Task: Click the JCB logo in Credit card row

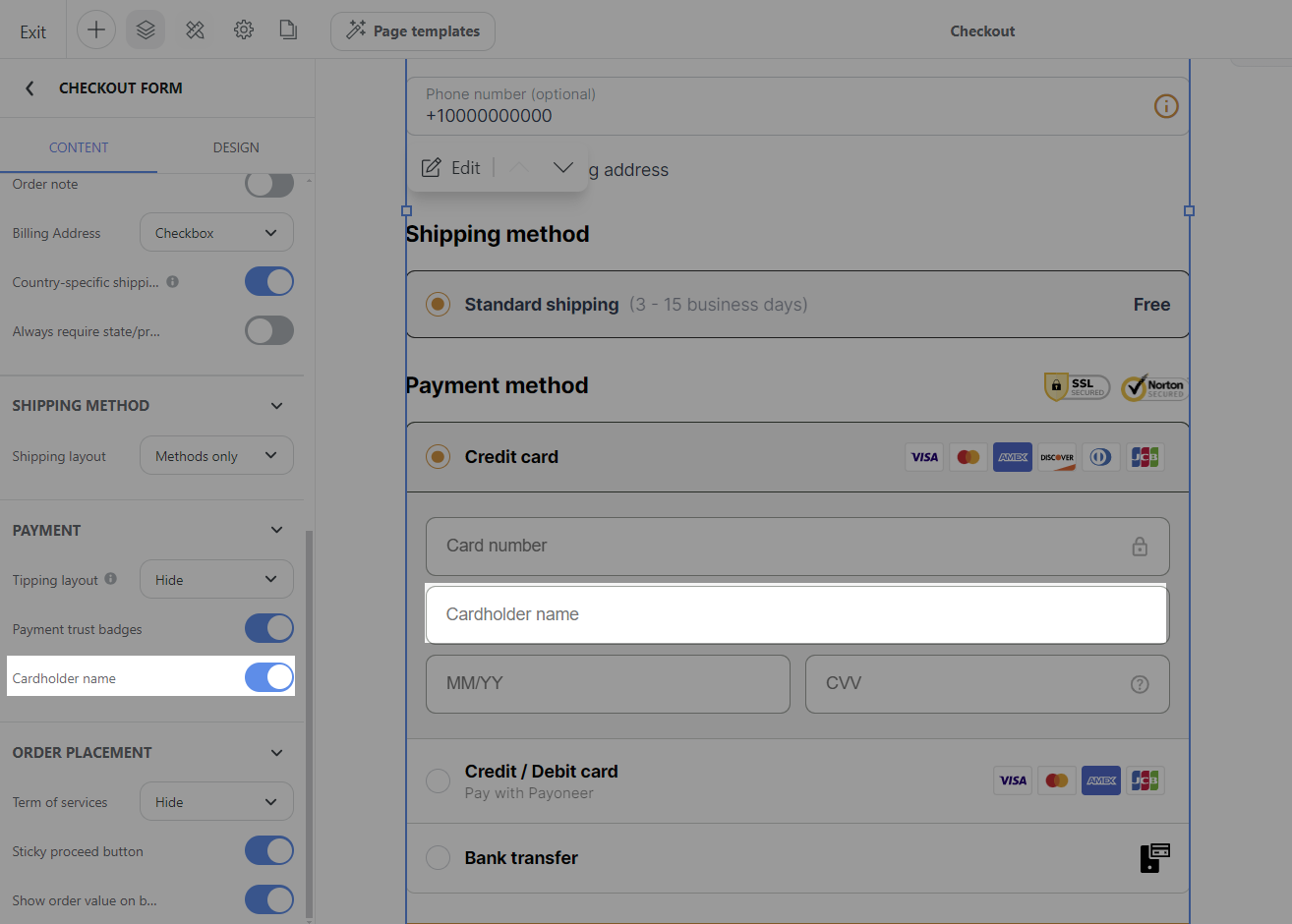Action: tap(1145, 457)
